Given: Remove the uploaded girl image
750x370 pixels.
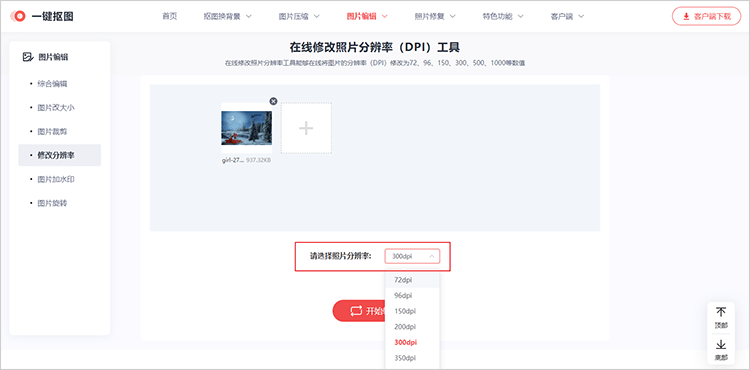Looking at the screenshot, I should point(273,101).
